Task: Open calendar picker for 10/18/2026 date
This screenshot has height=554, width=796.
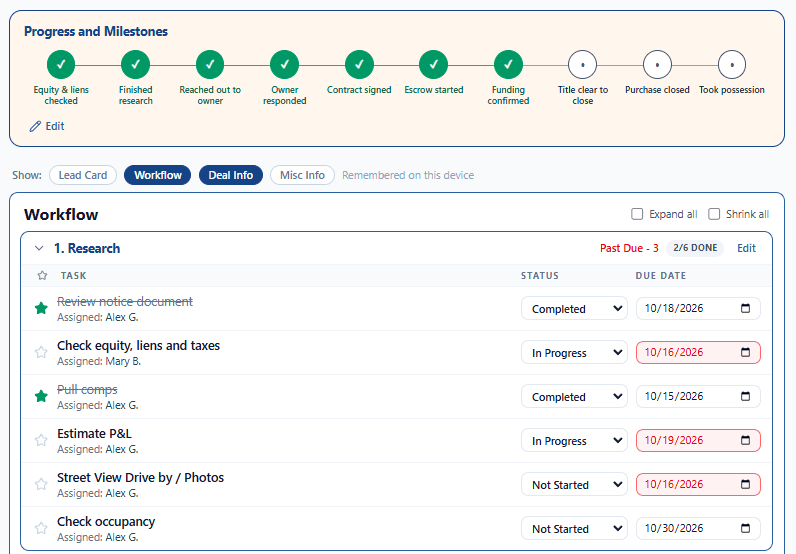Action: pos(745,308)
